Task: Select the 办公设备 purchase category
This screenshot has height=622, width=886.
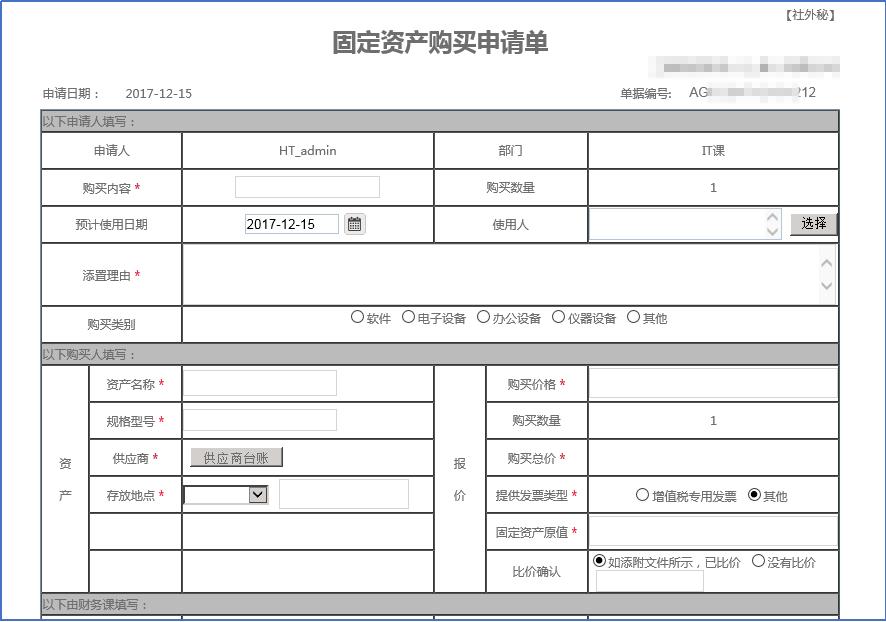Action: [483, 317]
